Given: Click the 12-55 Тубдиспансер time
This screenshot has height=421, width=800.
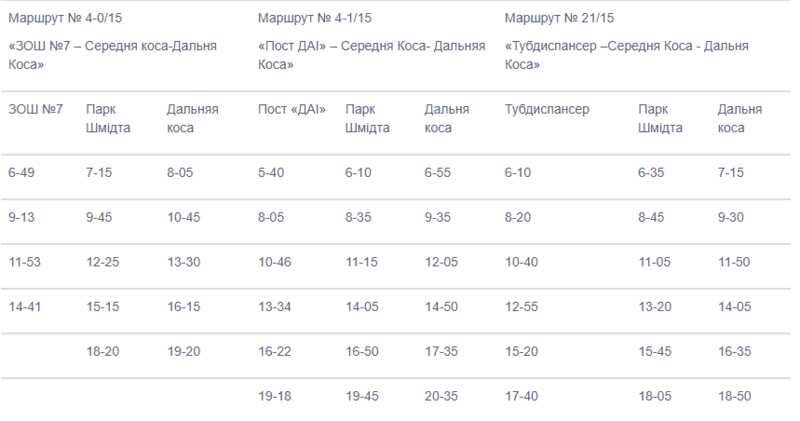Looking at the screenshot, I should 523,306.
